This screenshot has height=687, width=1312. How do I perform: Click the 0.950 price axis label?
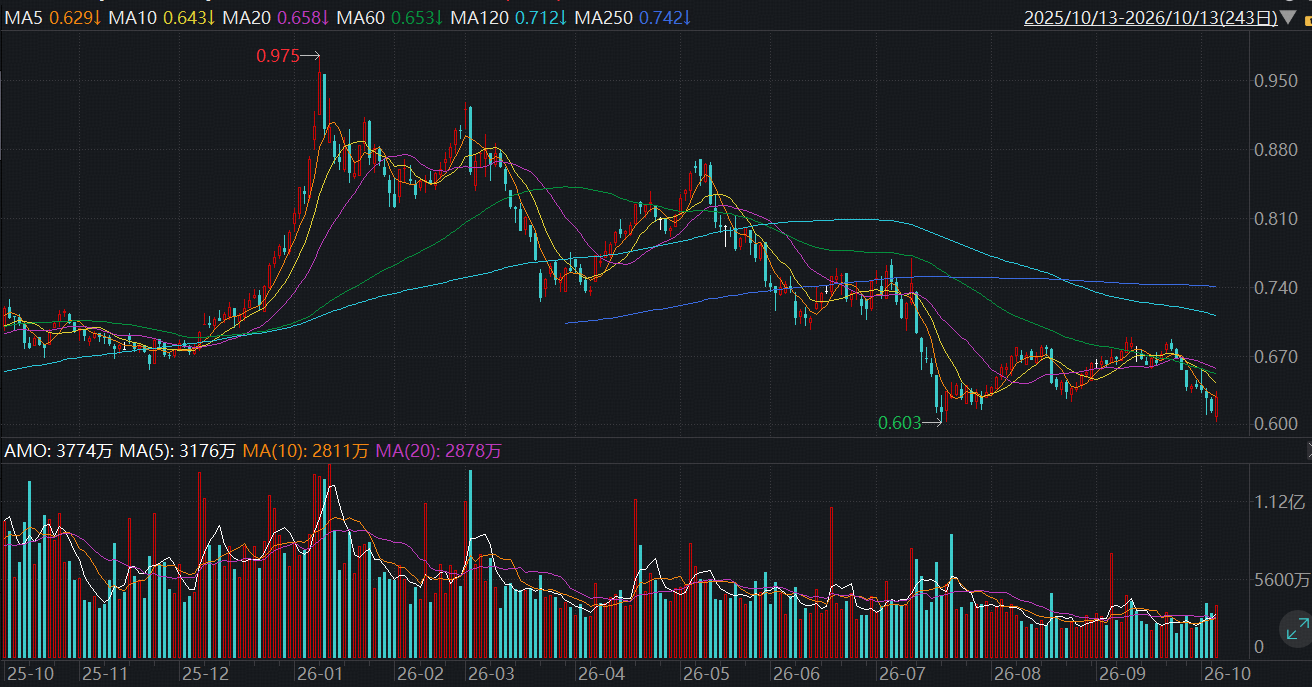coord(1276,81)
